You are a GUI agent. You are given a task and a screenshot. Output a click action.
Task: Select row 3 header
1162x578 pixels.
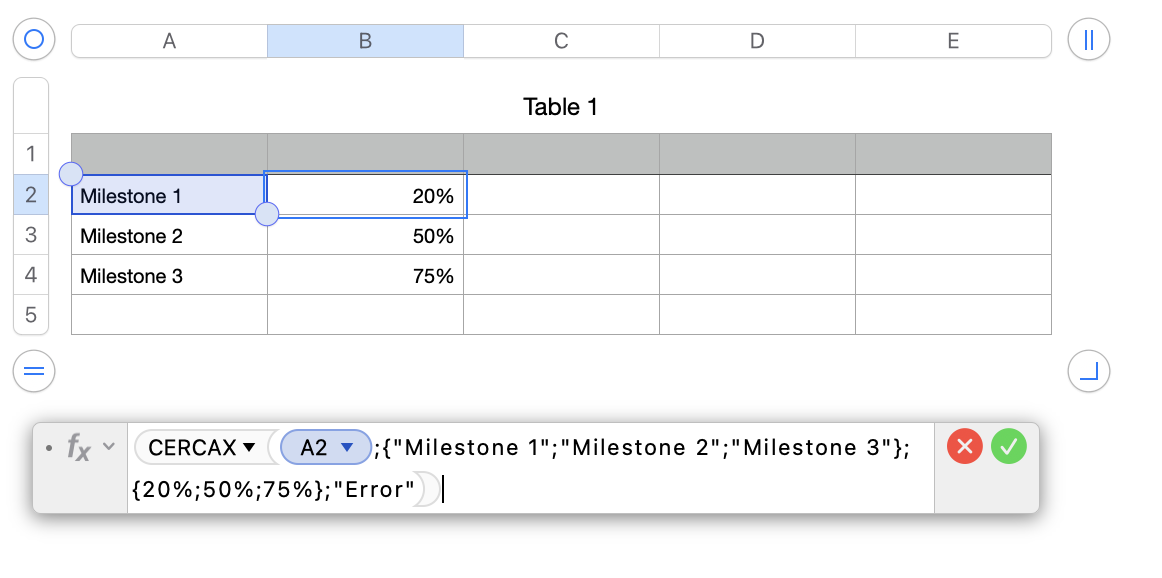point(30,235)
